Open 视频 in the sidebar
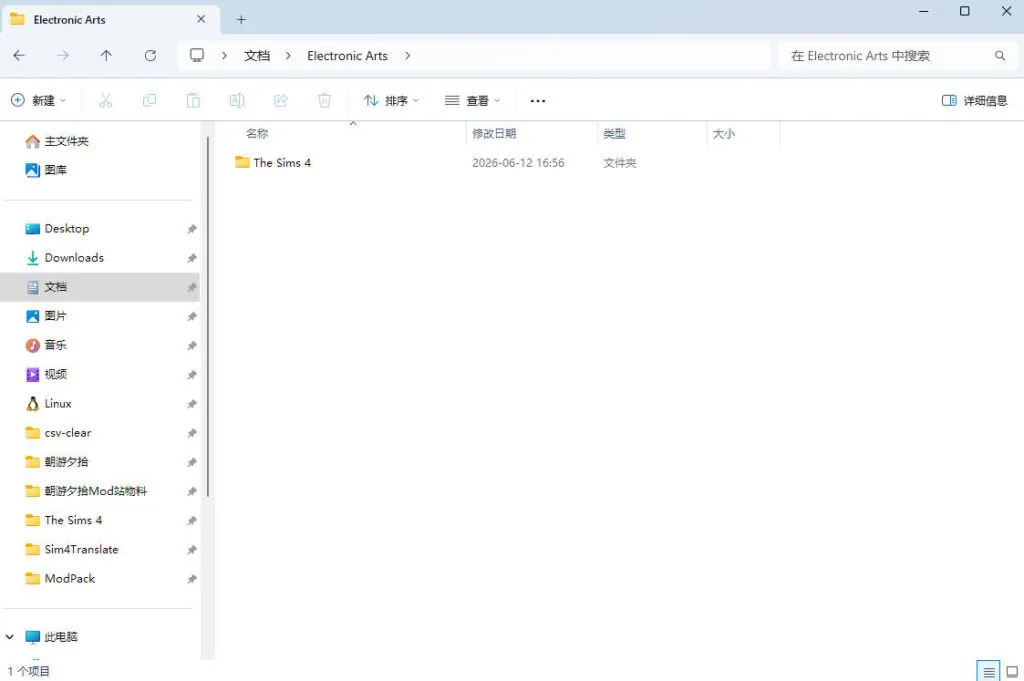1024x681 pixels. pyautogui.click(x=56, y=374)
